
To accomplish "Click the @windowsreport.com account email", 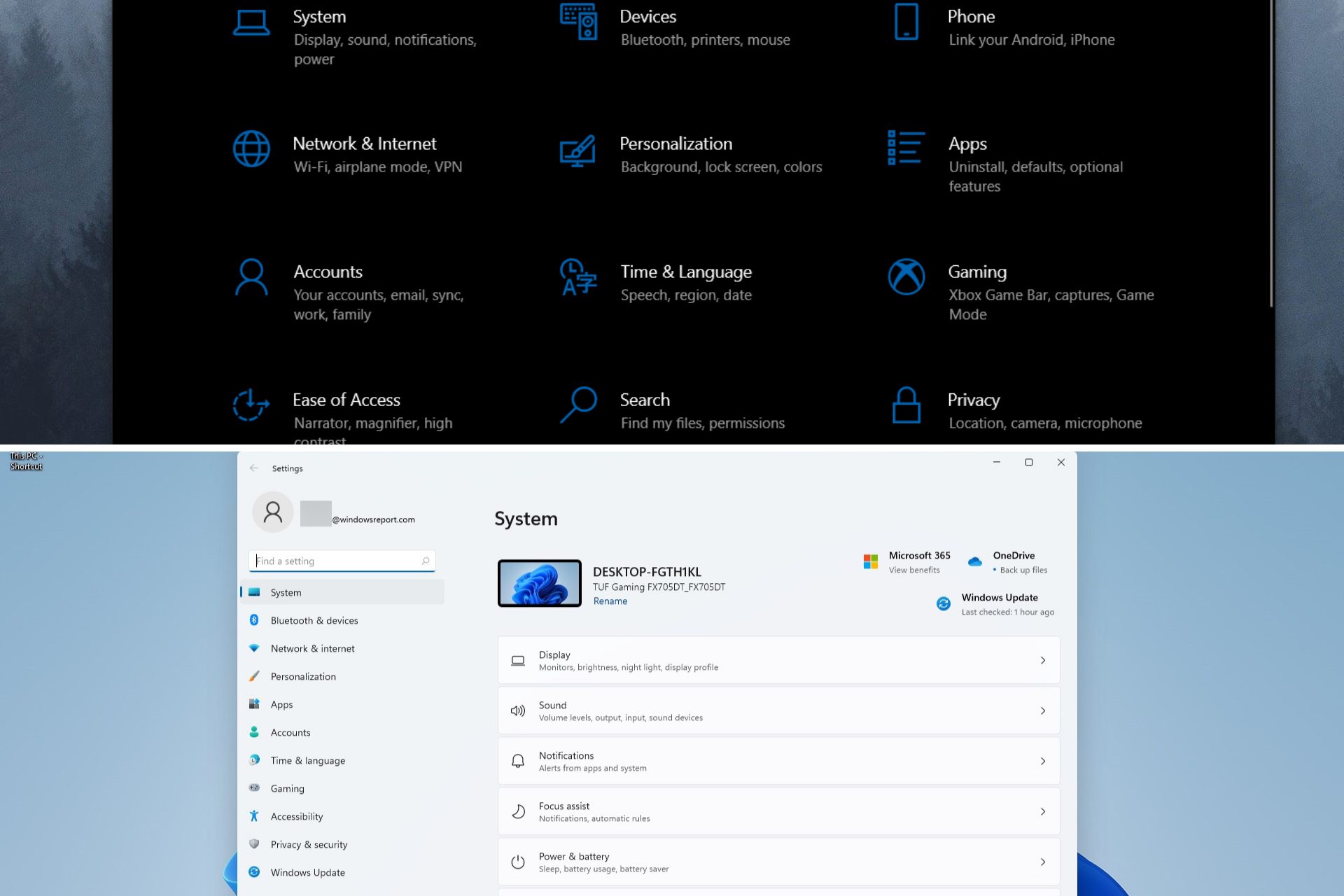I will point(373,519).
